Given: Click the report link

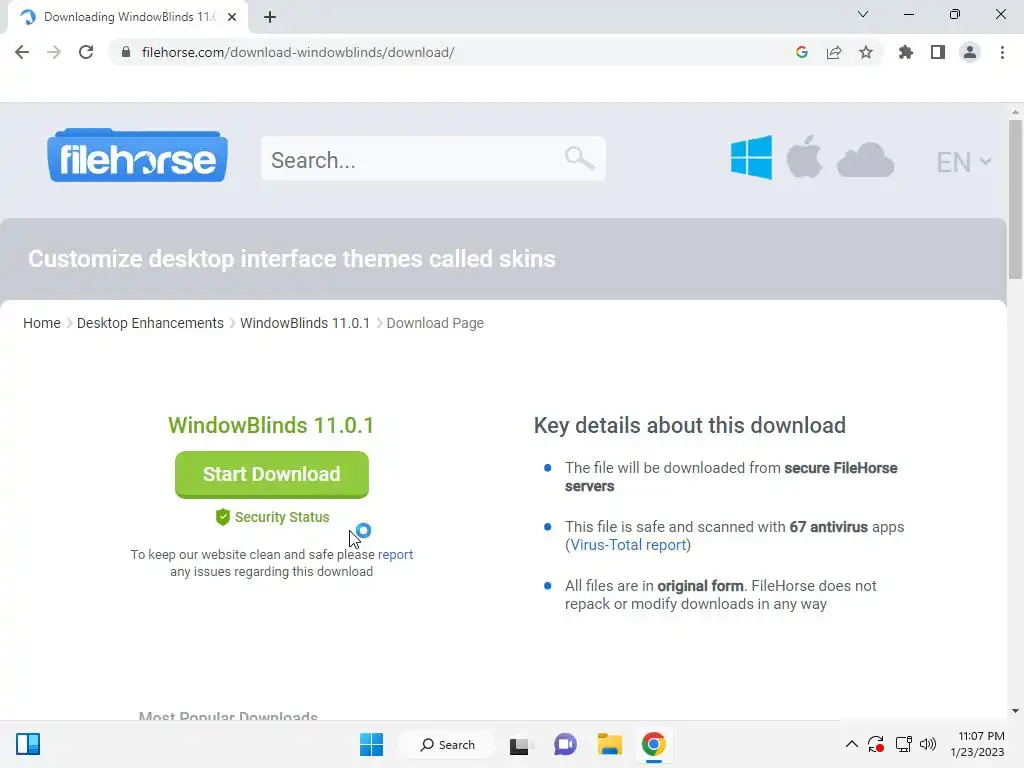Looking at the screenshot, I should 395,554.
